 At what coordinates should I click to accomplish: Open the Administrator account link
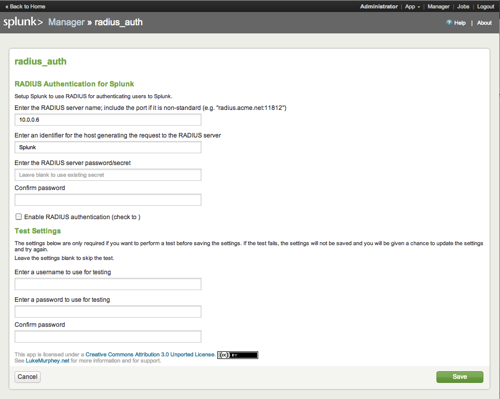[x=379, y=6]
